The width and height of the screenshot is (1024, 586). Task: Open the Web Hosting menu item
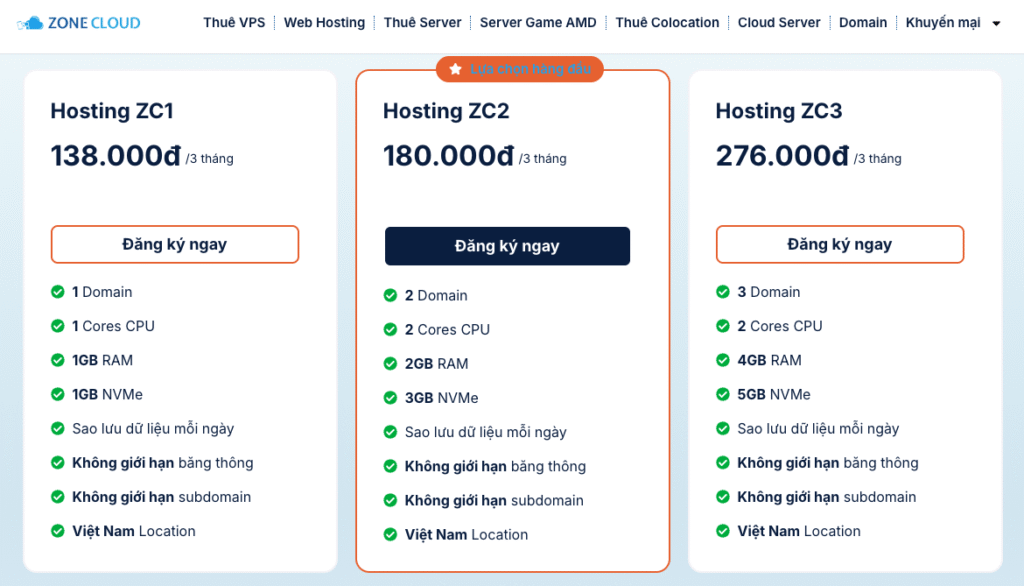coord(324,22)
